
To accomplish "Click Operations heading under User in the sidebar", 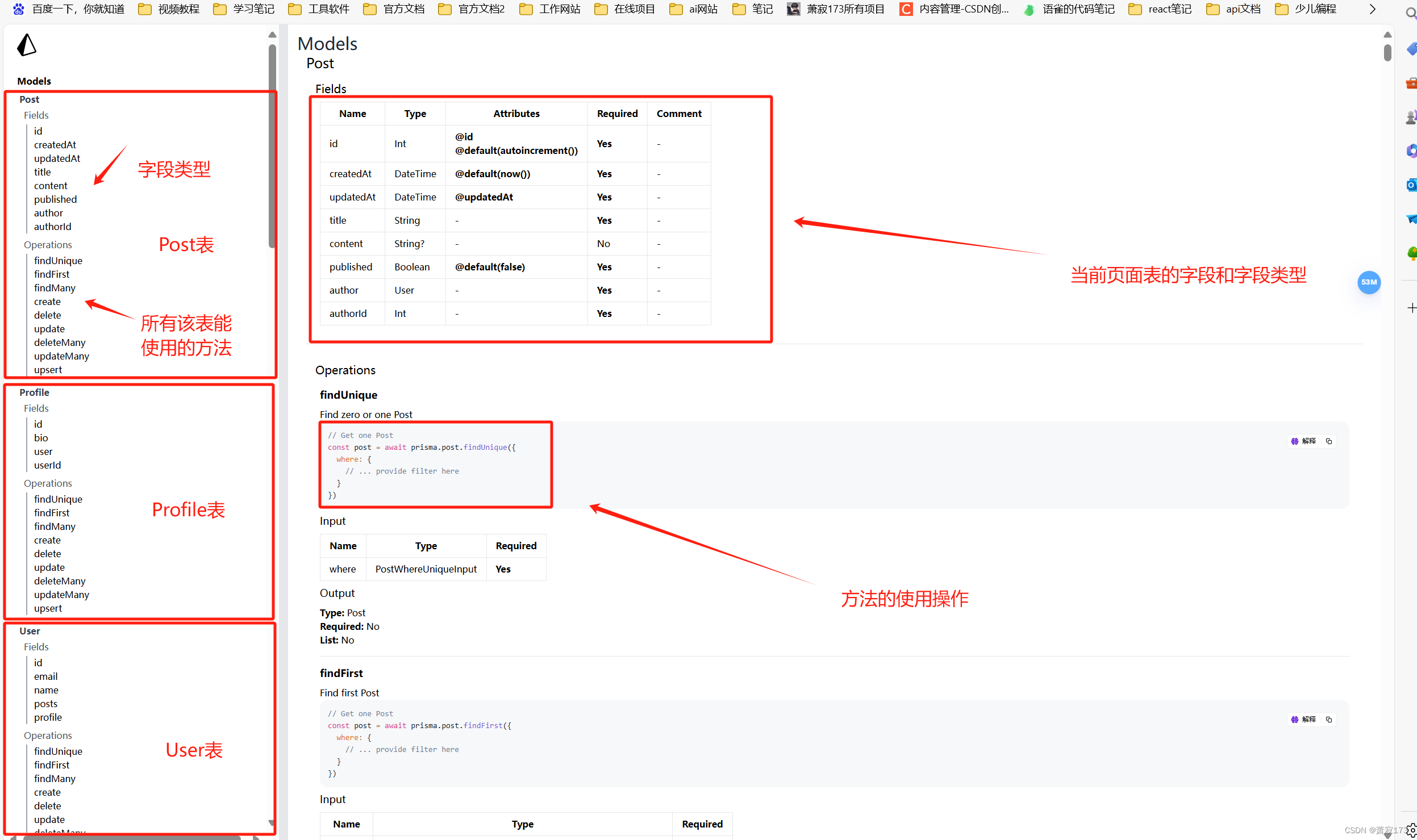I will pyautogui.click(x=48, y=735).
